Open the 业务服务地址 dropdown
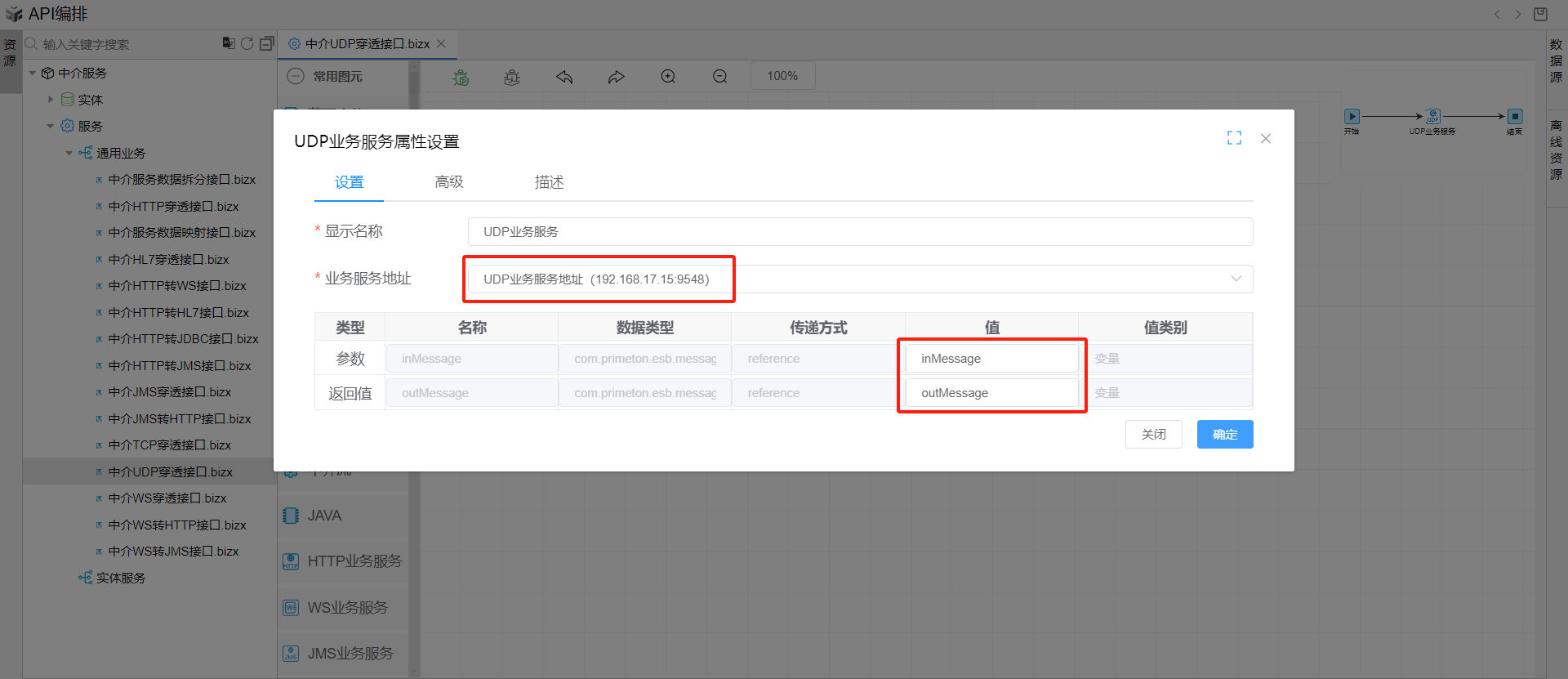1568x679 pixels. (861, 279)
